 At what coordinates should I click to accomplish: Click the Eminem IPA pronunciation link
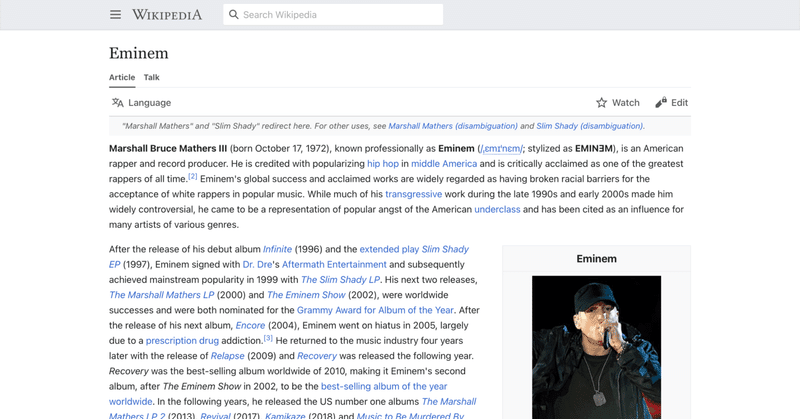coord(502,149)
